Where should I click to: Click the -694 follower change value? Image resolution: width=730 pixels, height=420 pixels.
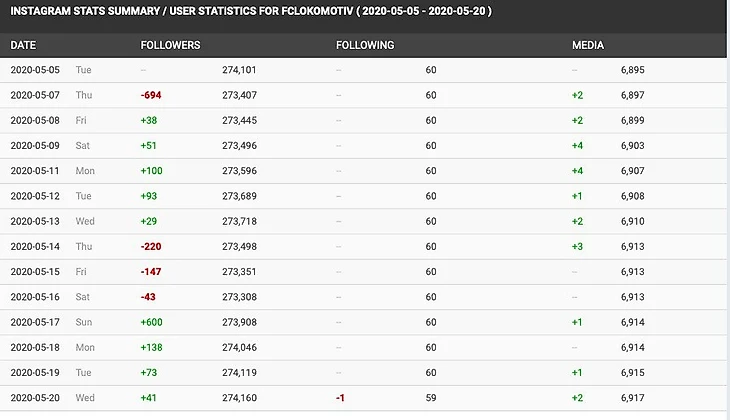[152, 95]
